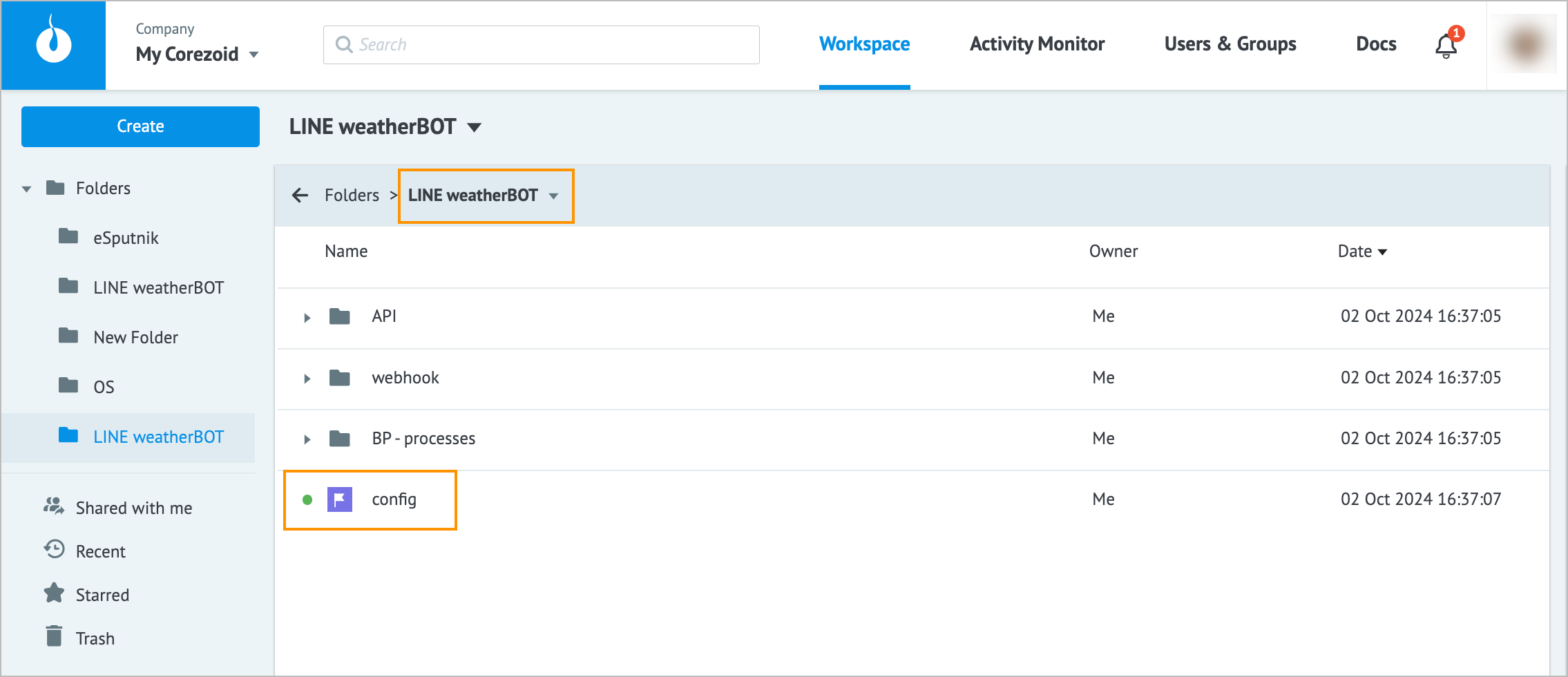The width and height of the screenshot is (1568, 677).
Task: Go back using the left arrow icon
Action: coord(300,196)
